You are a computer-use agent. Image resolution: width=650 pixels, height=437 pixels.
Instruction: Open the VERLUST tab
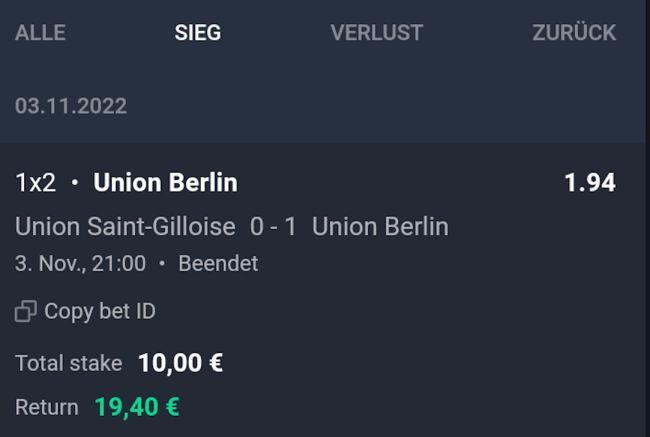coord(376,33)
